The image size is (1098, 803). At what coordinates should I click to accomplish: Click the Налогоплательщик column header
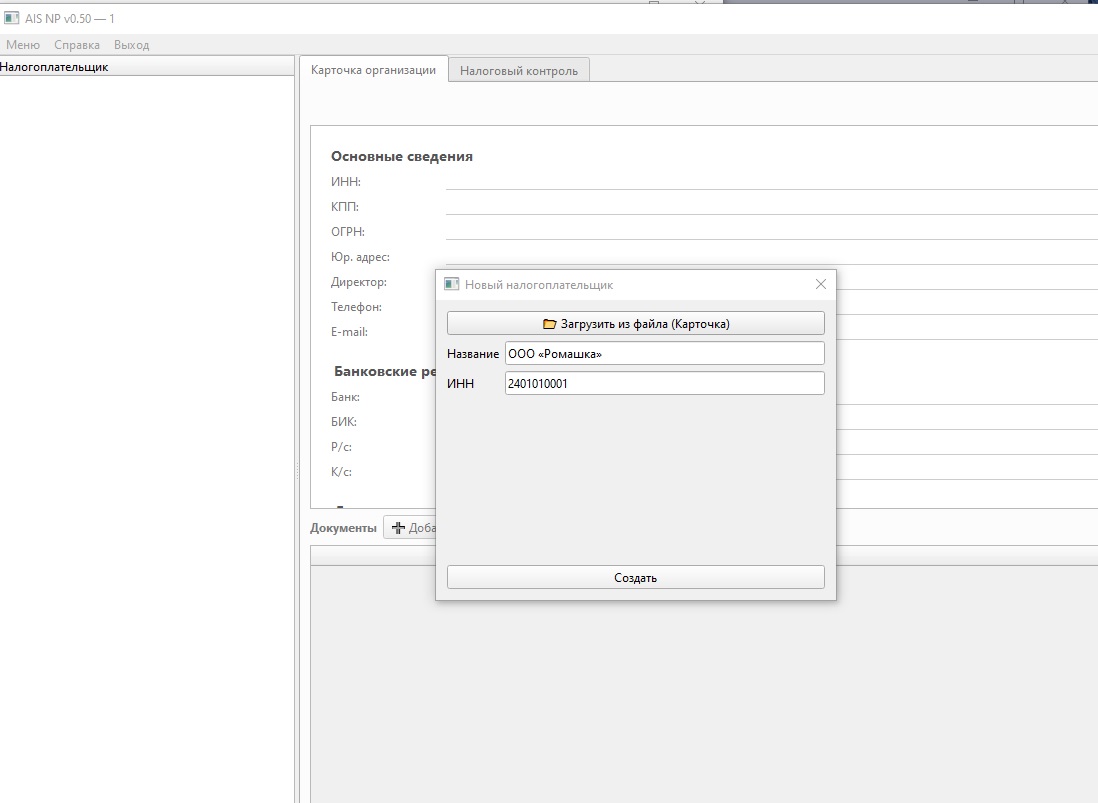point(55,67)
